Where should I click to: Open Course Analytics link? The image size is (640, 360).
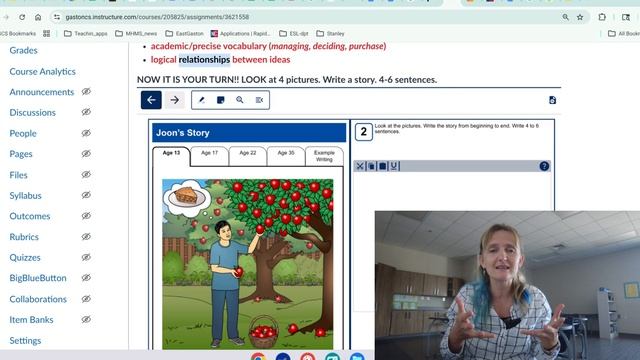[42, 71]
